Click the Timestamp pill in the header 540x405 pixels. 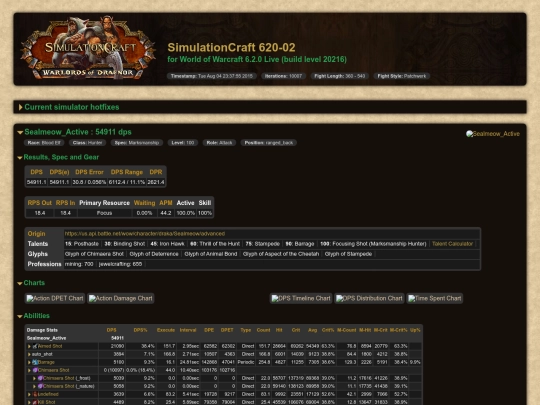tap(211, 76)
